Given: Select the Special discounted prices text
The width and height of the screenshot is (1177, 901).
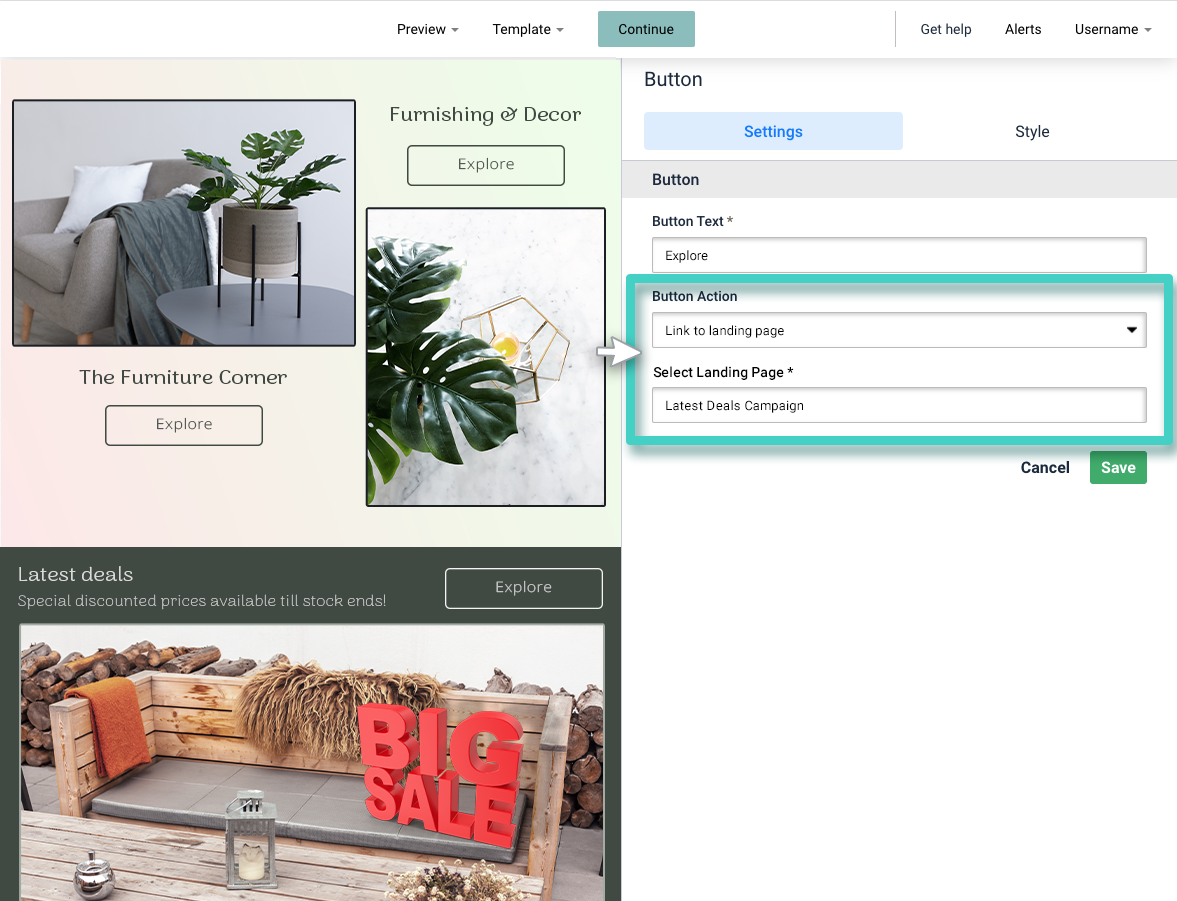Looking at the screenshot, I should [202, 601].
